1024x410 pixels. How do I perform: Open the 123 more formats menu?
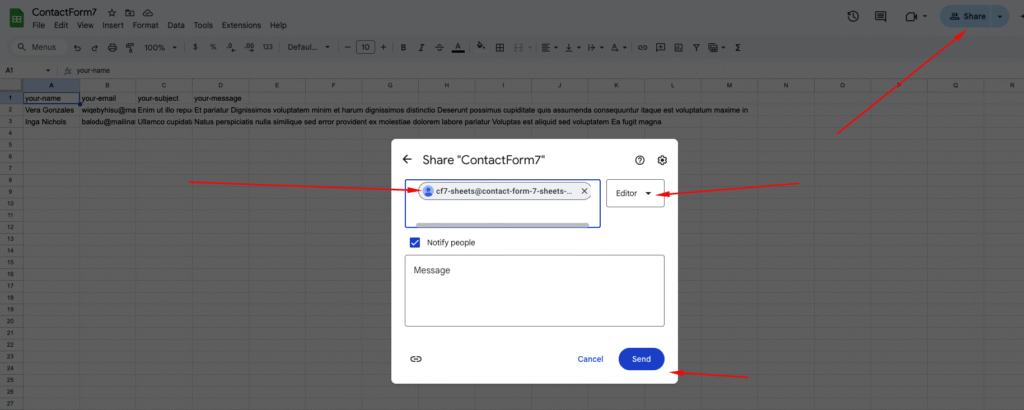[267, 48]
